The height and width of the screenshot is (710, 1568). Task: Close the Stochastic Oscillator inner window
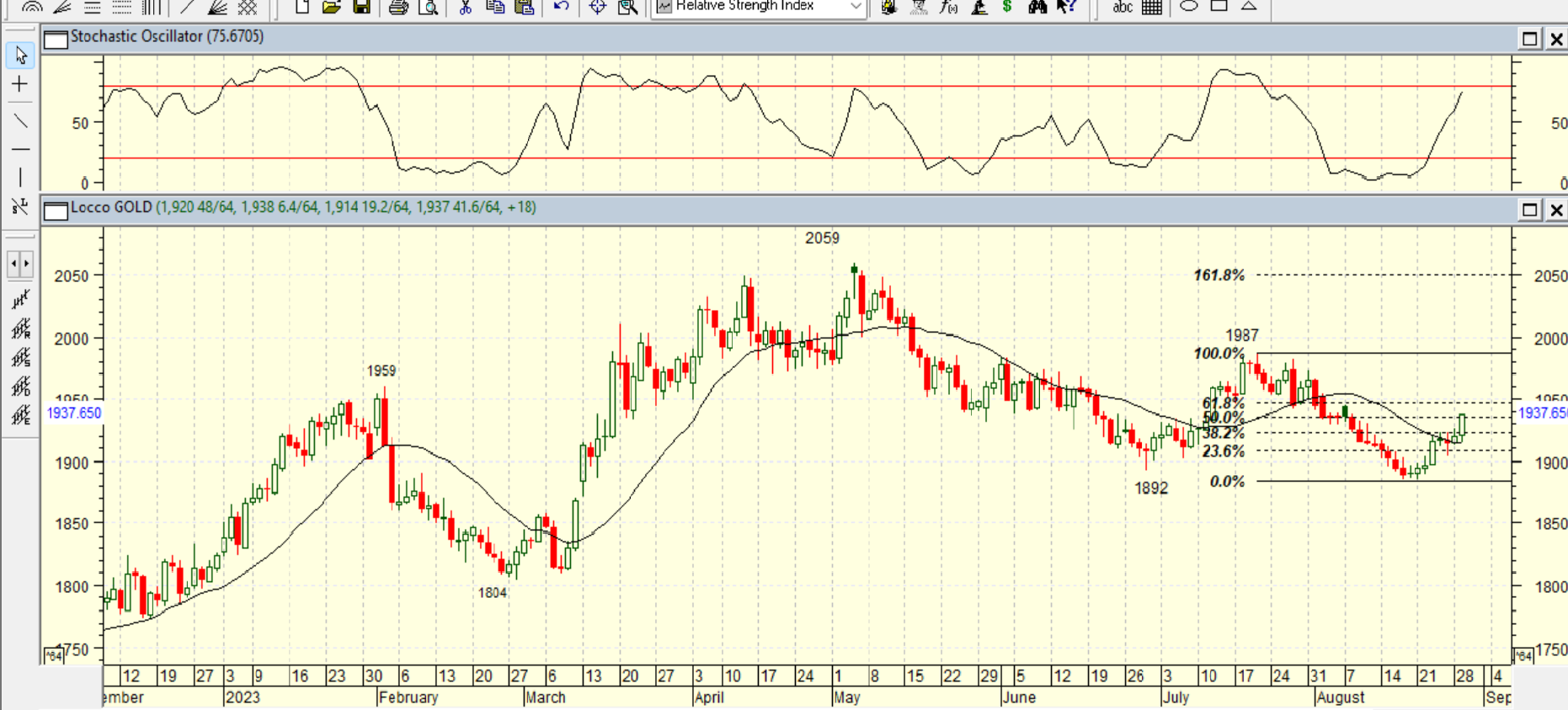pos(1556,39)
